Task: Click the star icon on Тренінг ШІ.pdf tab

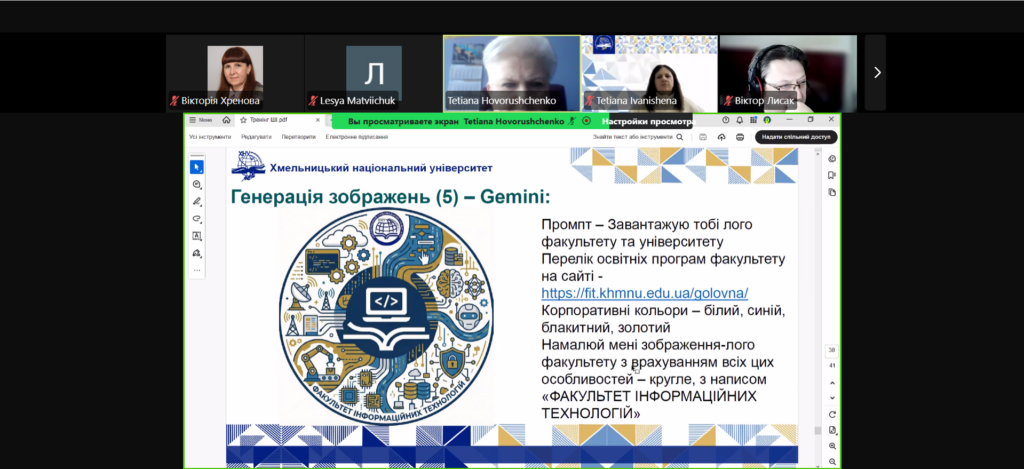Action: coord(242,119)
